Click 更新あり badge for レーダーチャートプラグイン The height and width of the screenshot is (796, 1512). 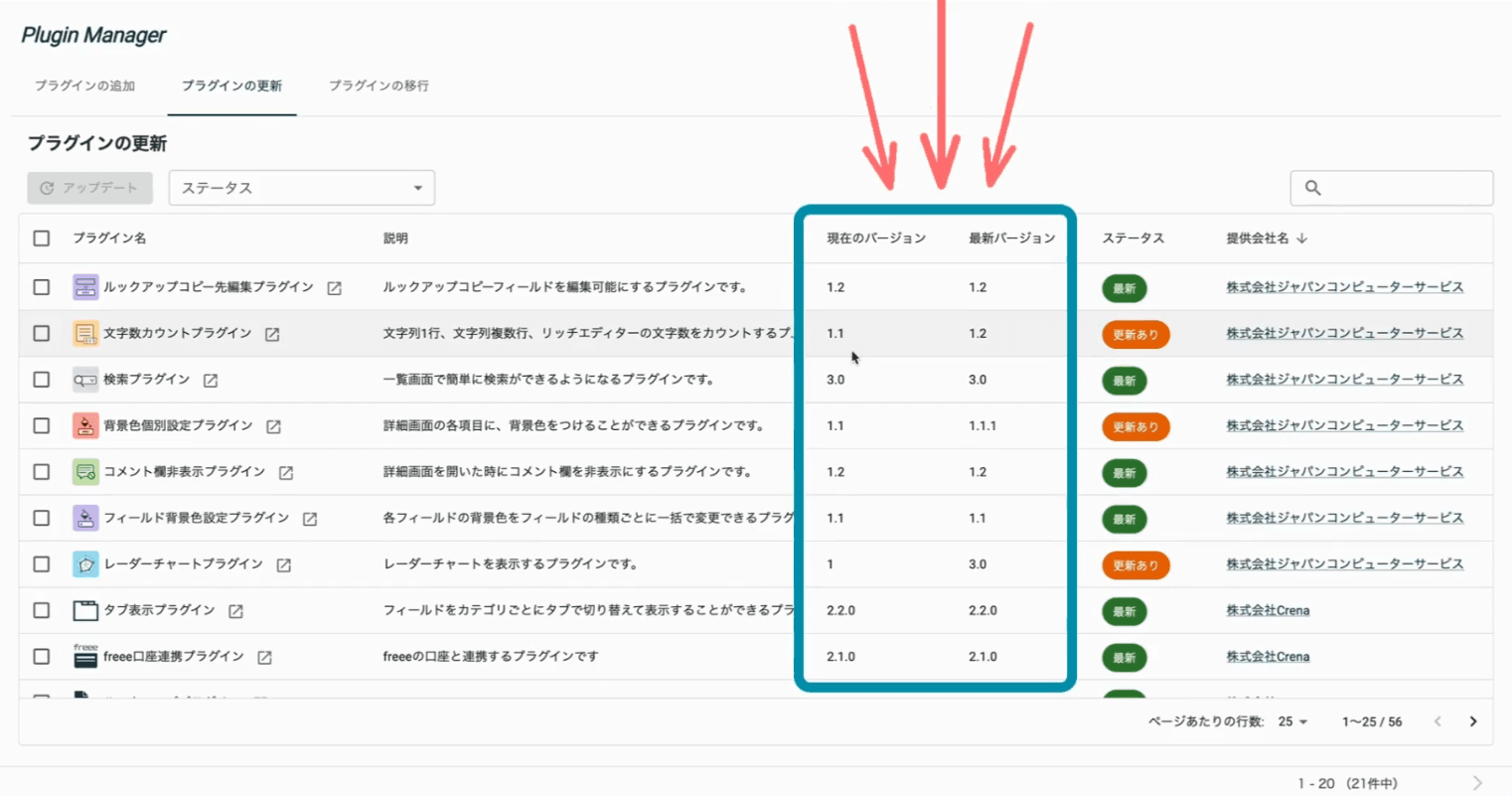[x=1135, y=565]
